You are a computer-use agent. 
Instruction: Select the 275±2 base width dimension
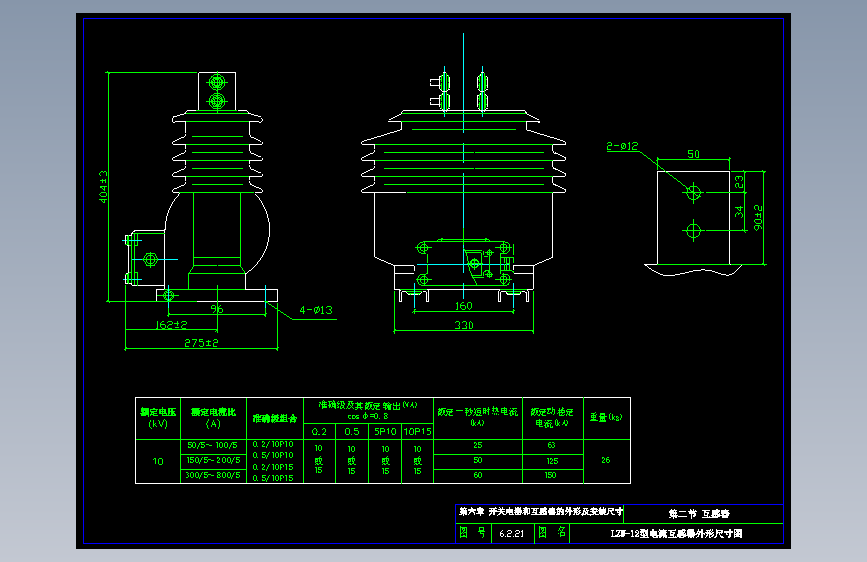click(201, 343)
